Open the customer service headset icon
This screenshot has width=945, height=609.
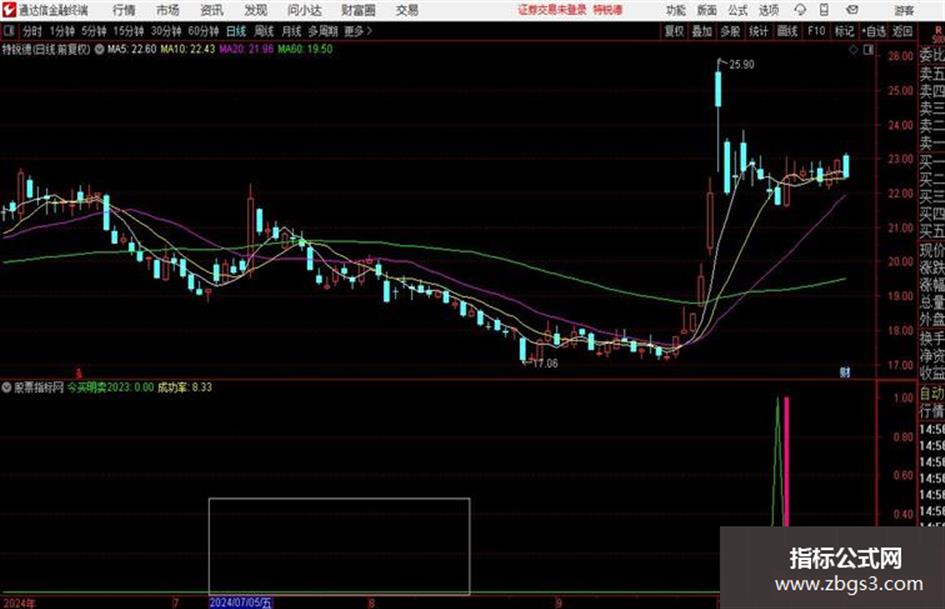coord(800,10)
